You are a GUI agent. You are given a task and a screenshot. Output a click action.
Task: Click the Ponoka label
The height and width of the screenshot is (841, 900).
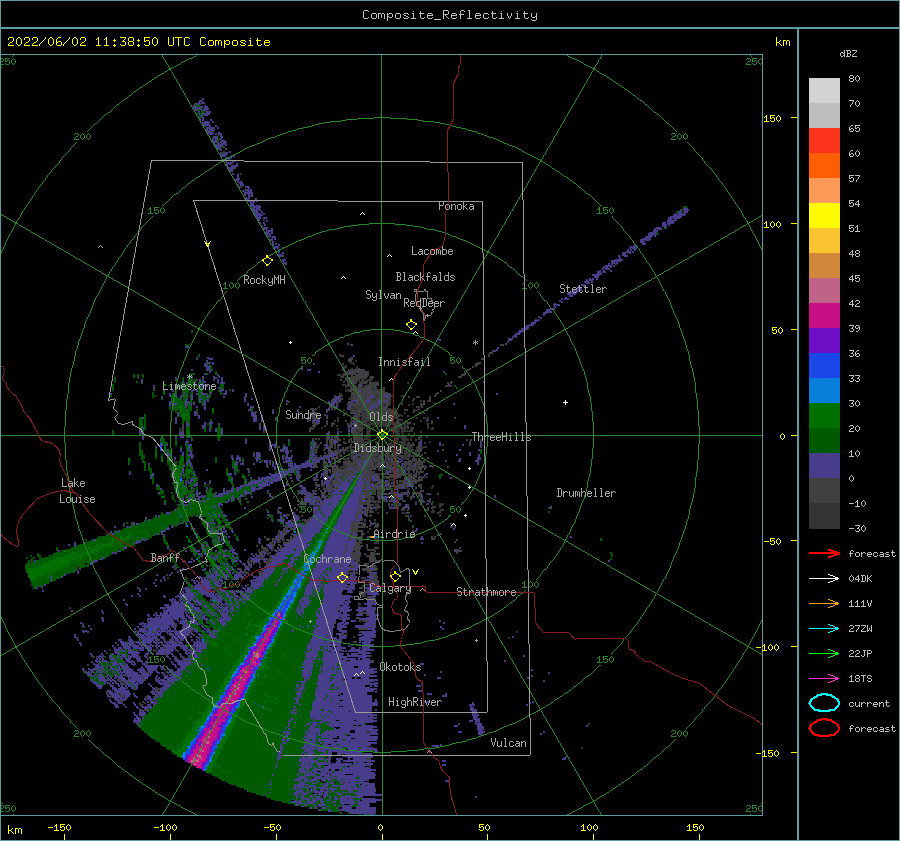tap(456, 206)
